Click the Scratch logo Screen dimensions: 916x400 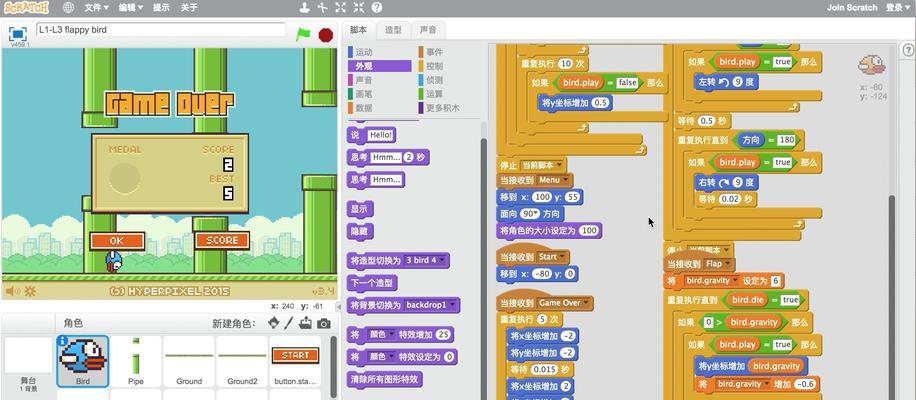(x=26, y=8)
